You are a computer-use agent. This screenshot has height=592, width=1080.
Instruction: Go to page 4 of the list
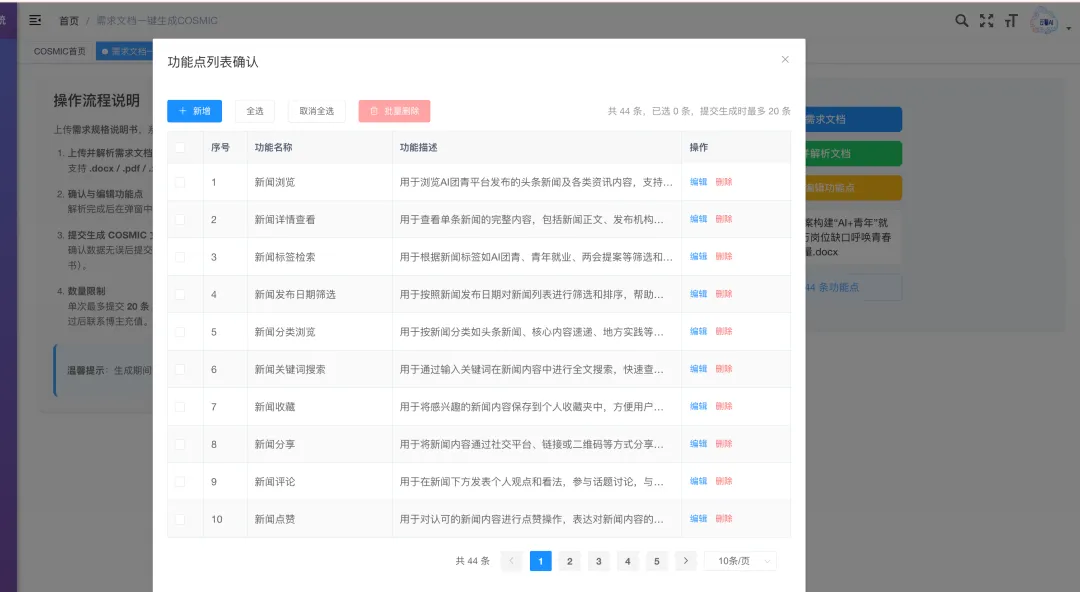tap(627, 561)
